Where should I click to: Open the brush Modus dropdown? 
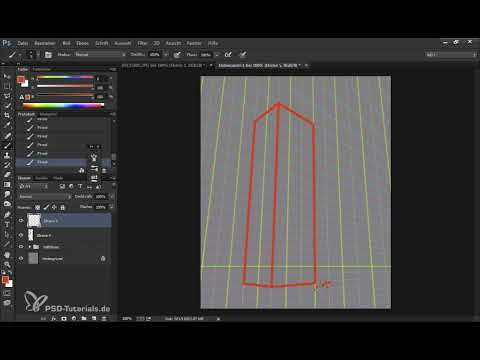pyautogui.click(x=100, y=54)
